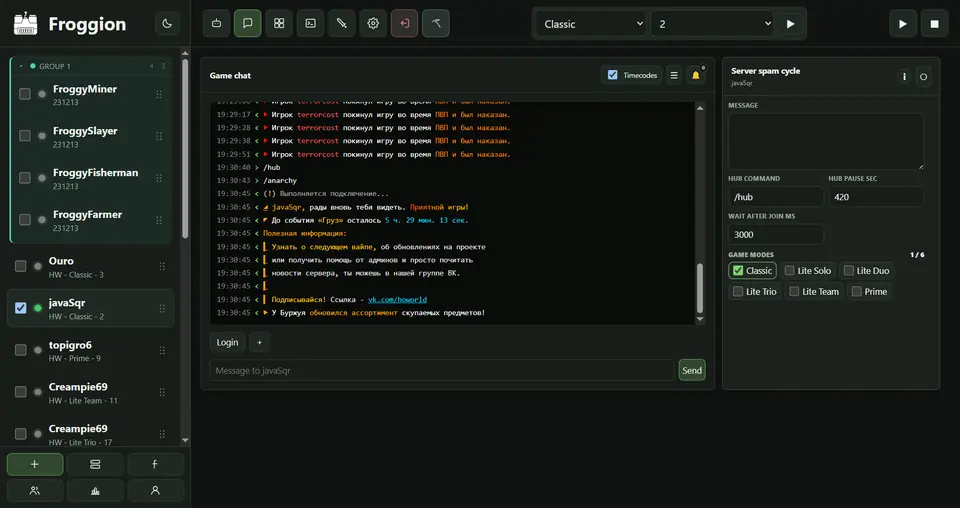Click the account list scrollbar down arrow
960x508 pixels.
186,440
